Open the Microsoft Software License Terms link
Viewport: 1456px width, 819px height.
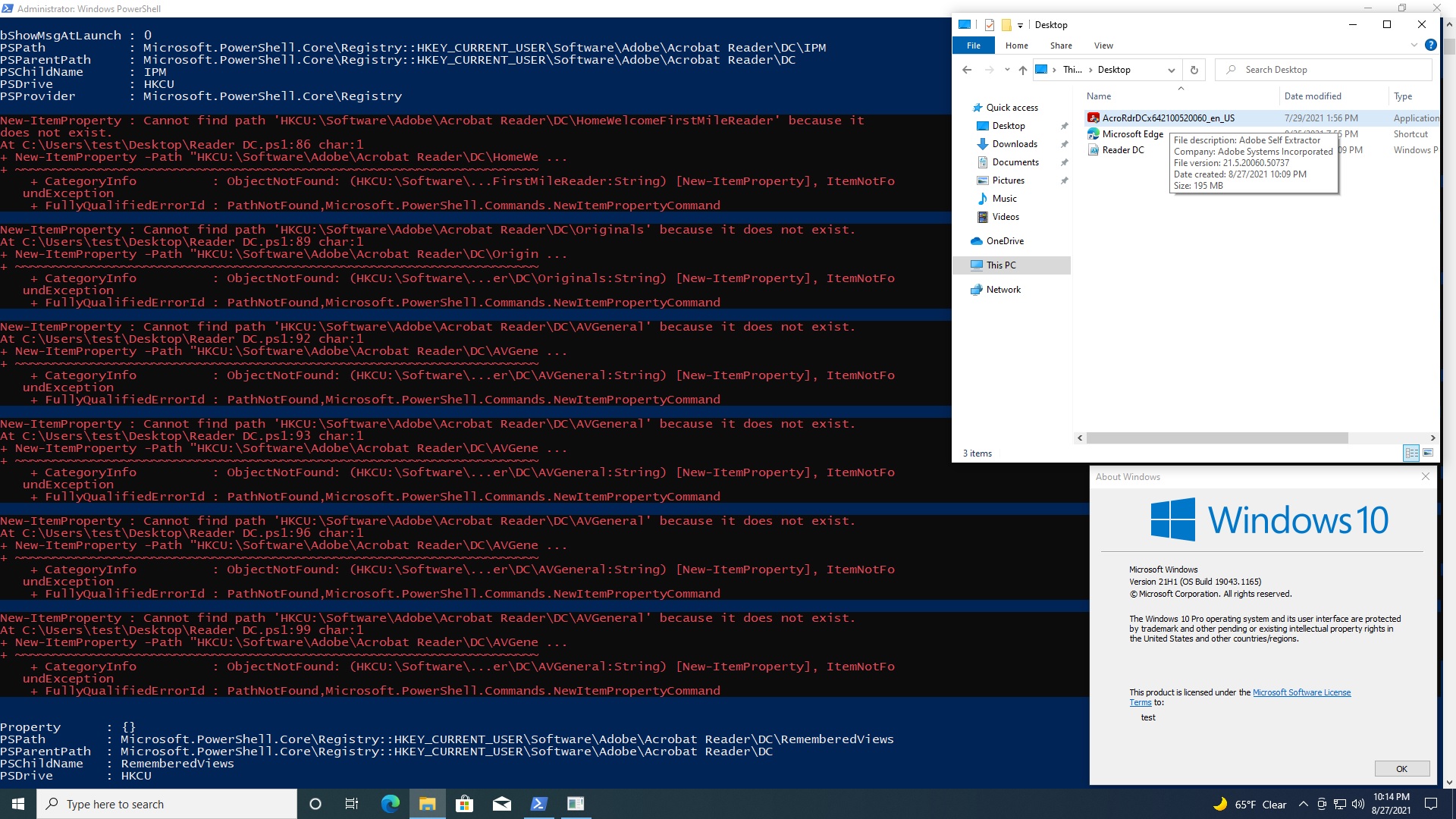(x=1301, y=692)
